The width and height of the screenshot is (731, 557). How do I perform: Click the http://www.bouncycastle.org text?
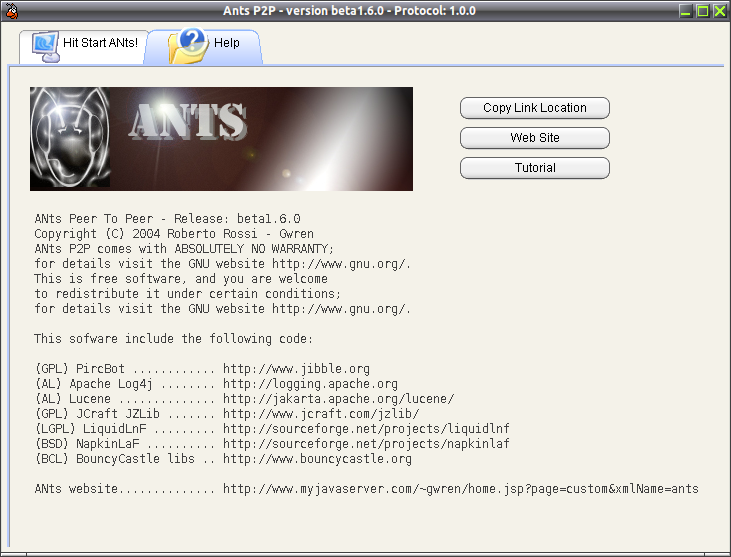(317, 459)
